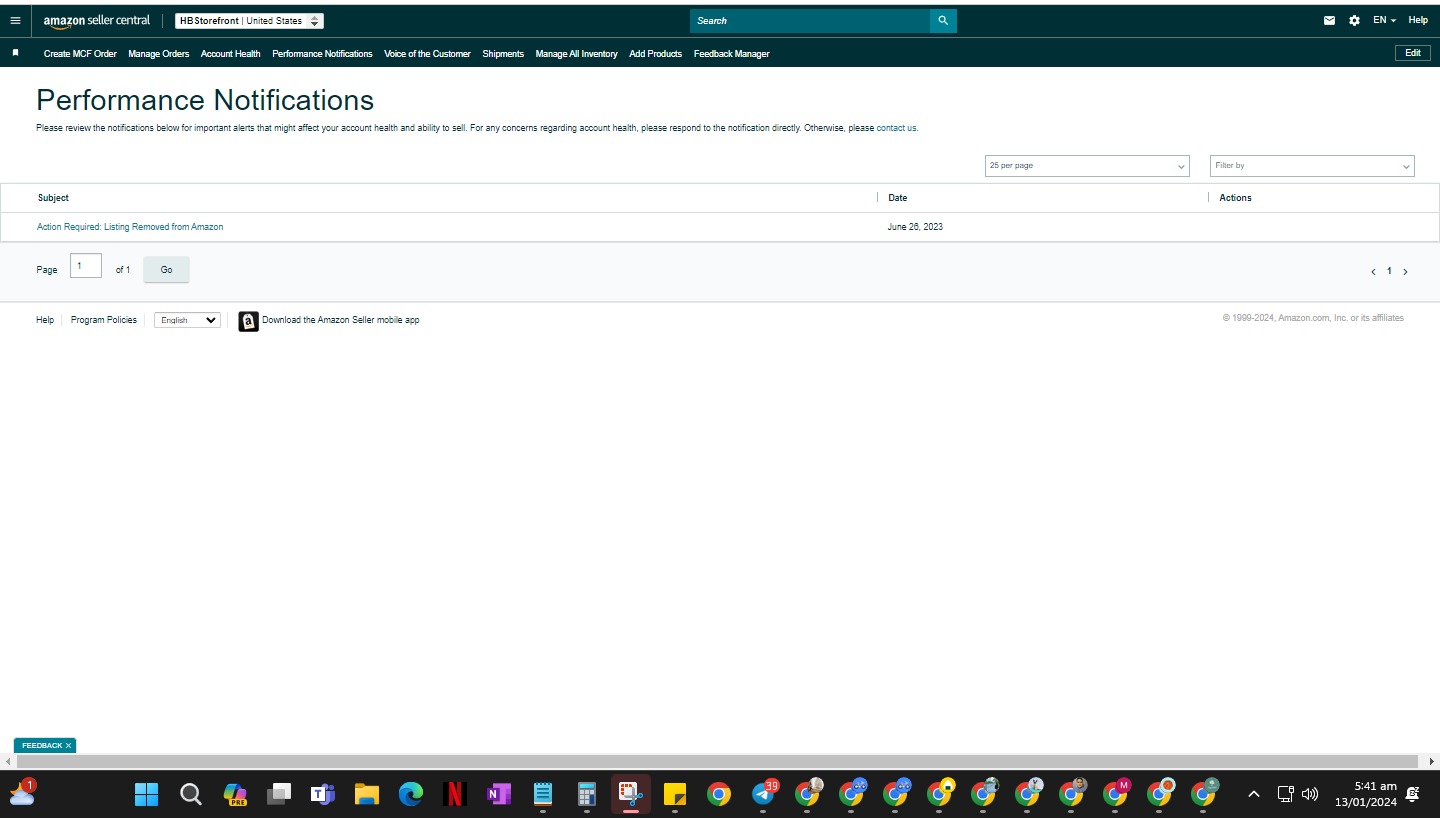Click scrollbar right arrow
This screenshot has width=1440, height=818.
1431,761
